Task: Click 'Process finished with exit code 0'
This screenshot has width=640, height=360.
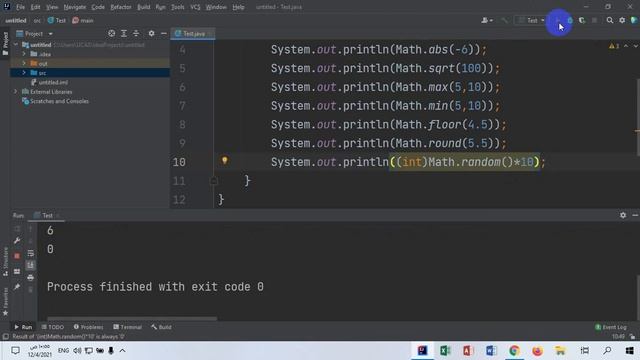Action: click(x=155, y=287)
